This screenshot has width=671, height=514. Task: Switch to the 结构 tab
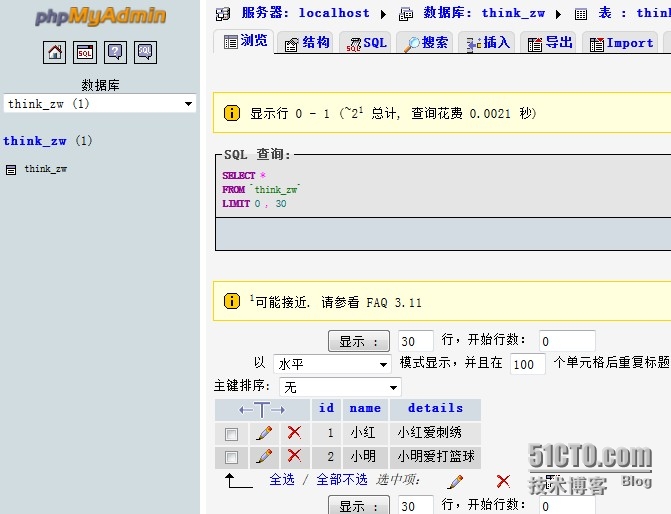tap(307, 43)
